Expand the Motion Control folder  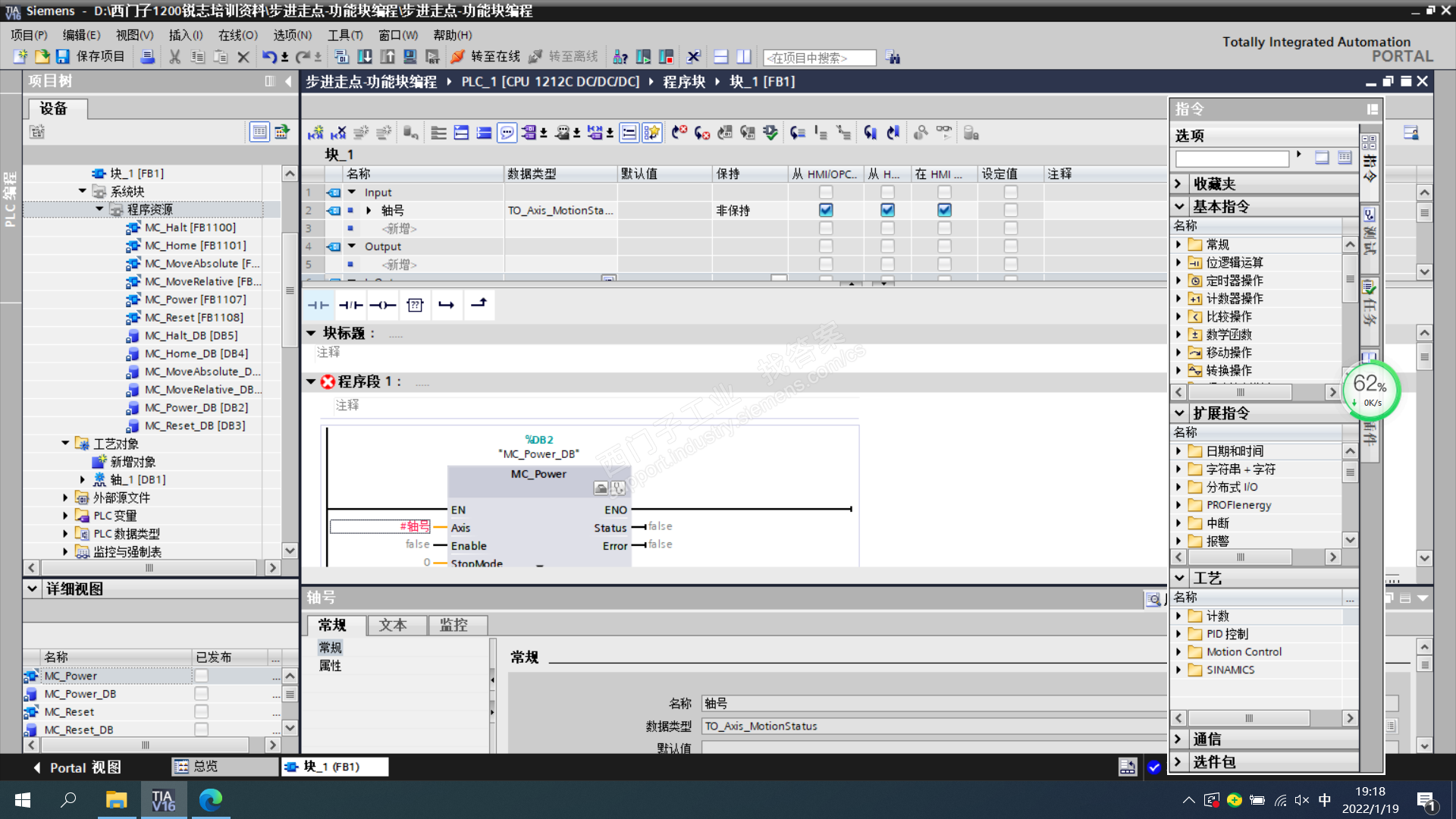point(1178,652)
